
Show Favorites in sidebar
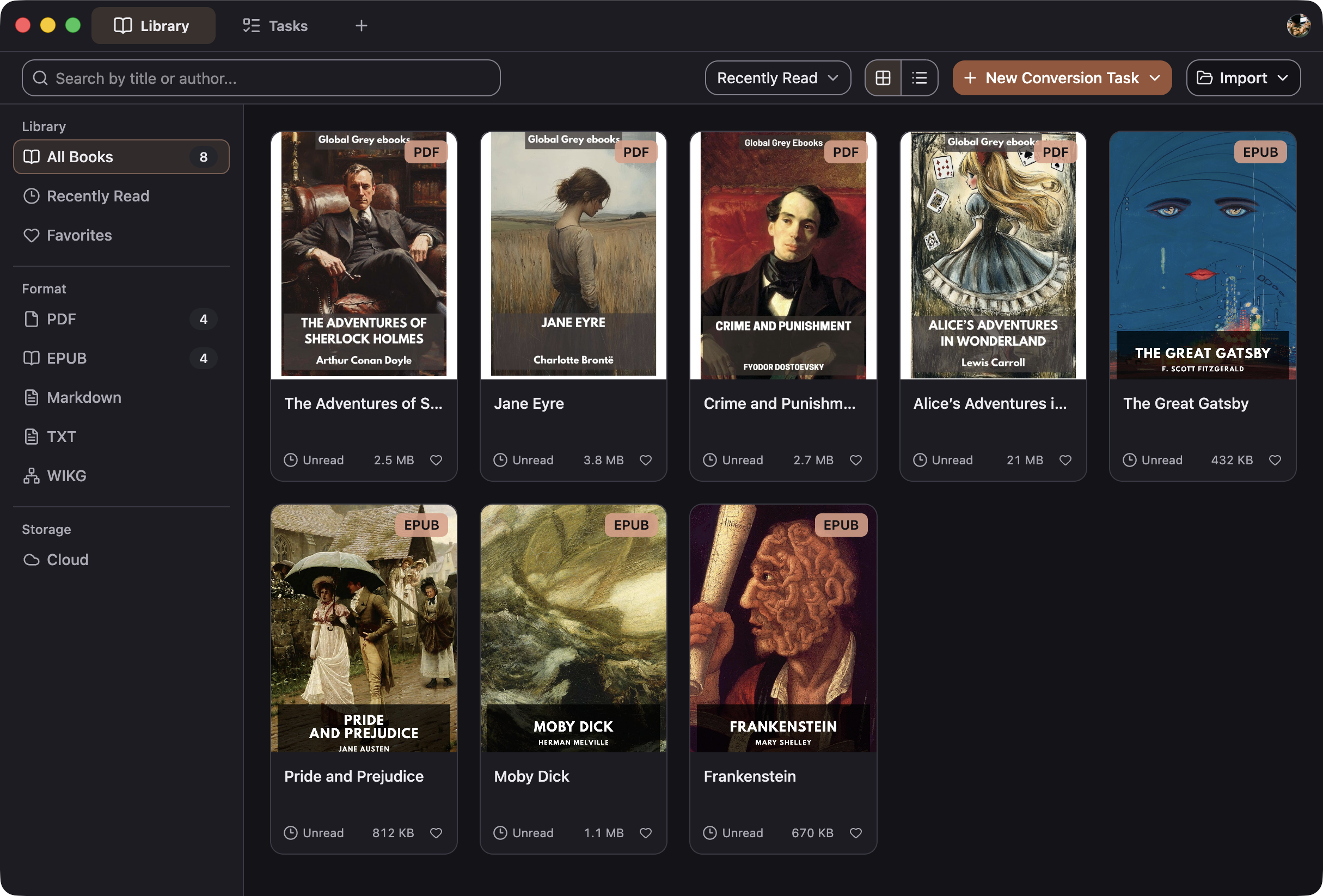click(x=121, y=235)
